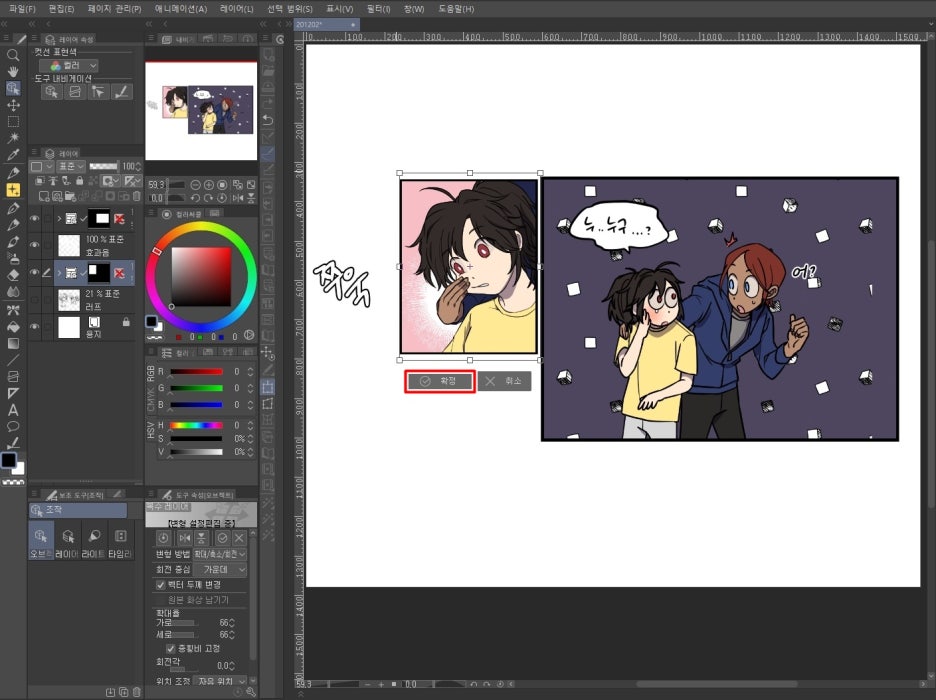This screenshot has height=700, width=936.
Task: Open the 위치 조정 dropdown showing 자유 위치
Action: (217, 681)
